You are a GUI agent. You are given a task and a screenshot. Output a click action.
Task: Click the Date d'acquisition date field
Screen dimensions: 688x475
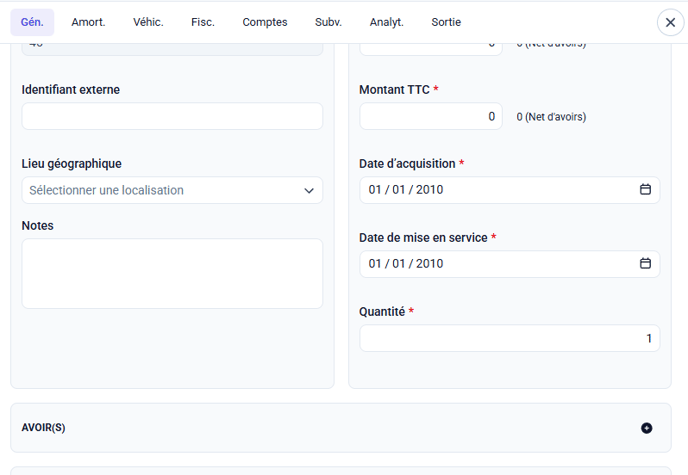click(x=490, y=190)
